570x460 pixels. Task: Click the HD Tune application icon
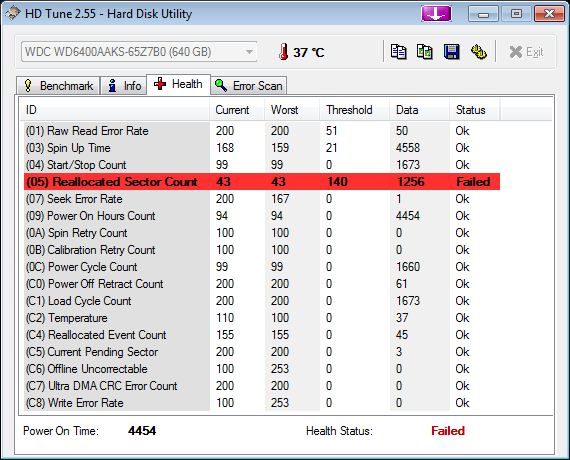12,14
